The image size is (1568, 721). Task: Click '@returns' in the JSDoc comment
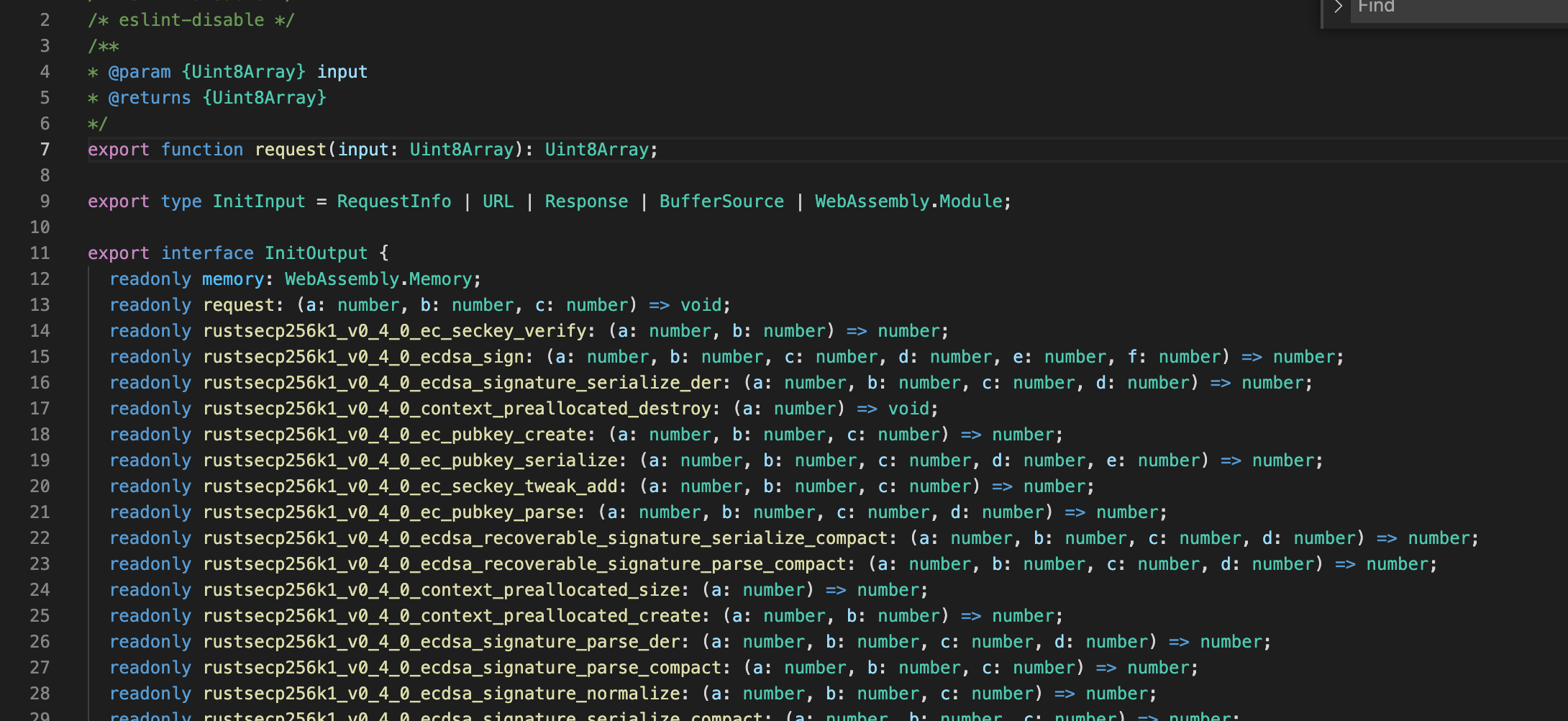[x=150, y=98]
